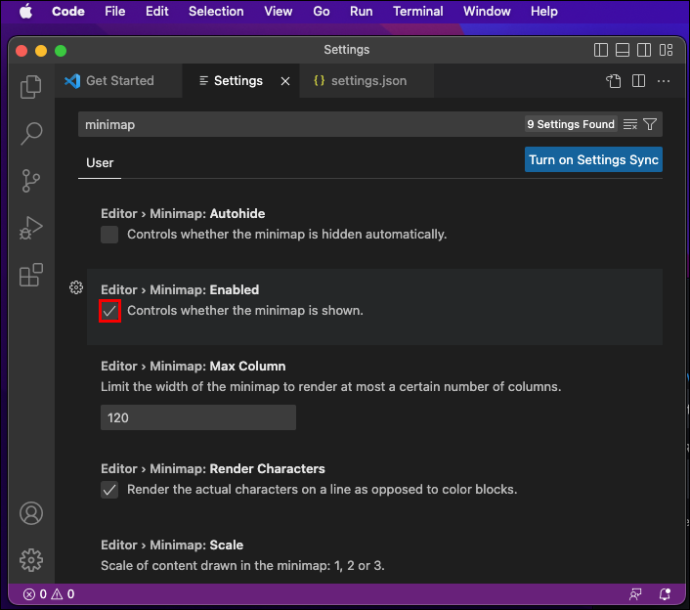Viewport: 690px width, 610px height.
Task: Close the Settings tab
Action: click(x=285, y=81)
